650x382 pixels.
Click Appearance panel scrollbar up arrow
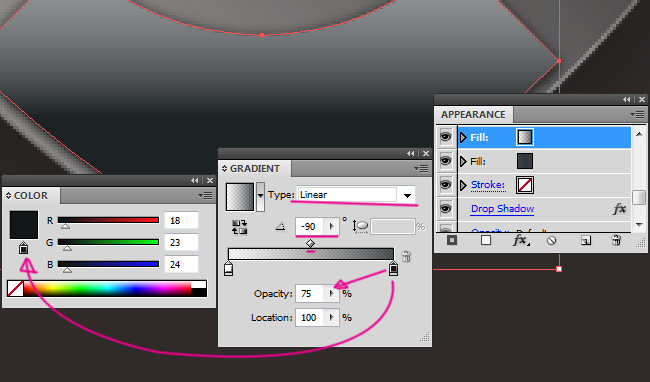point(639,134)
